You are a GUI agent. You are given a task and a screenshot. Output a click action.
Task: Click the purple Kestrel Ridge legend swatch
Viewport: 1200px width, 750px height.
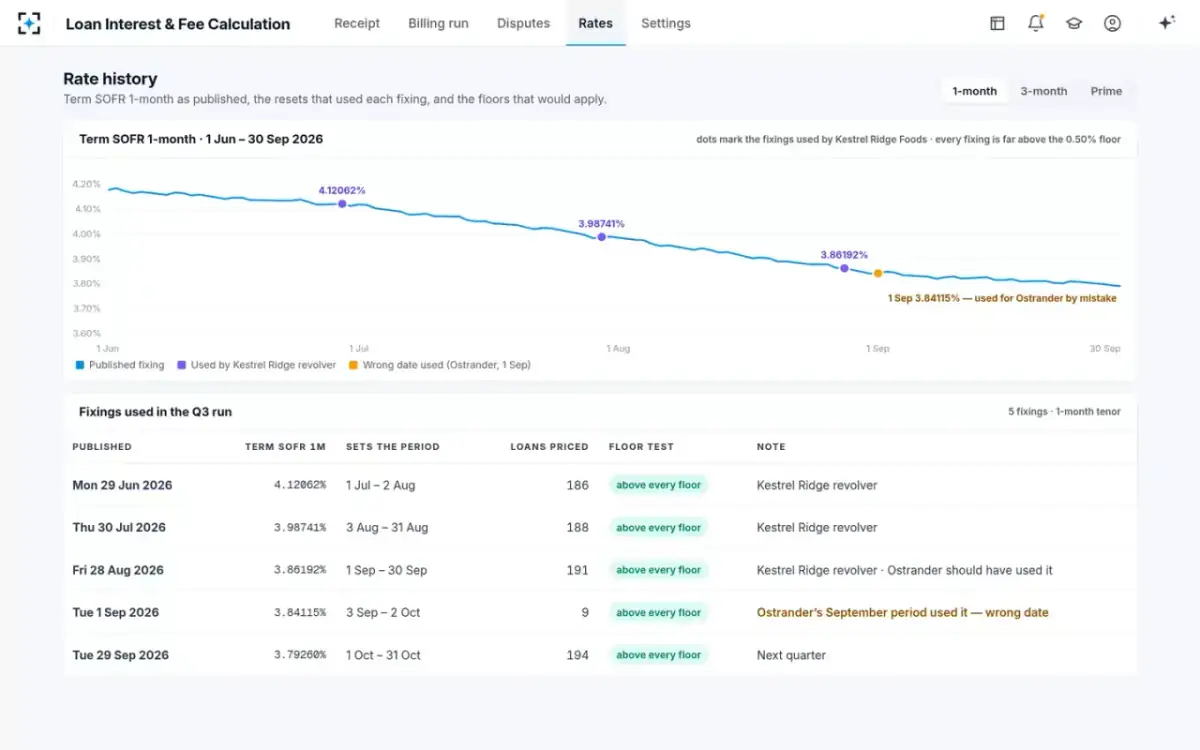pyautogui.click(x=182, y=365)
